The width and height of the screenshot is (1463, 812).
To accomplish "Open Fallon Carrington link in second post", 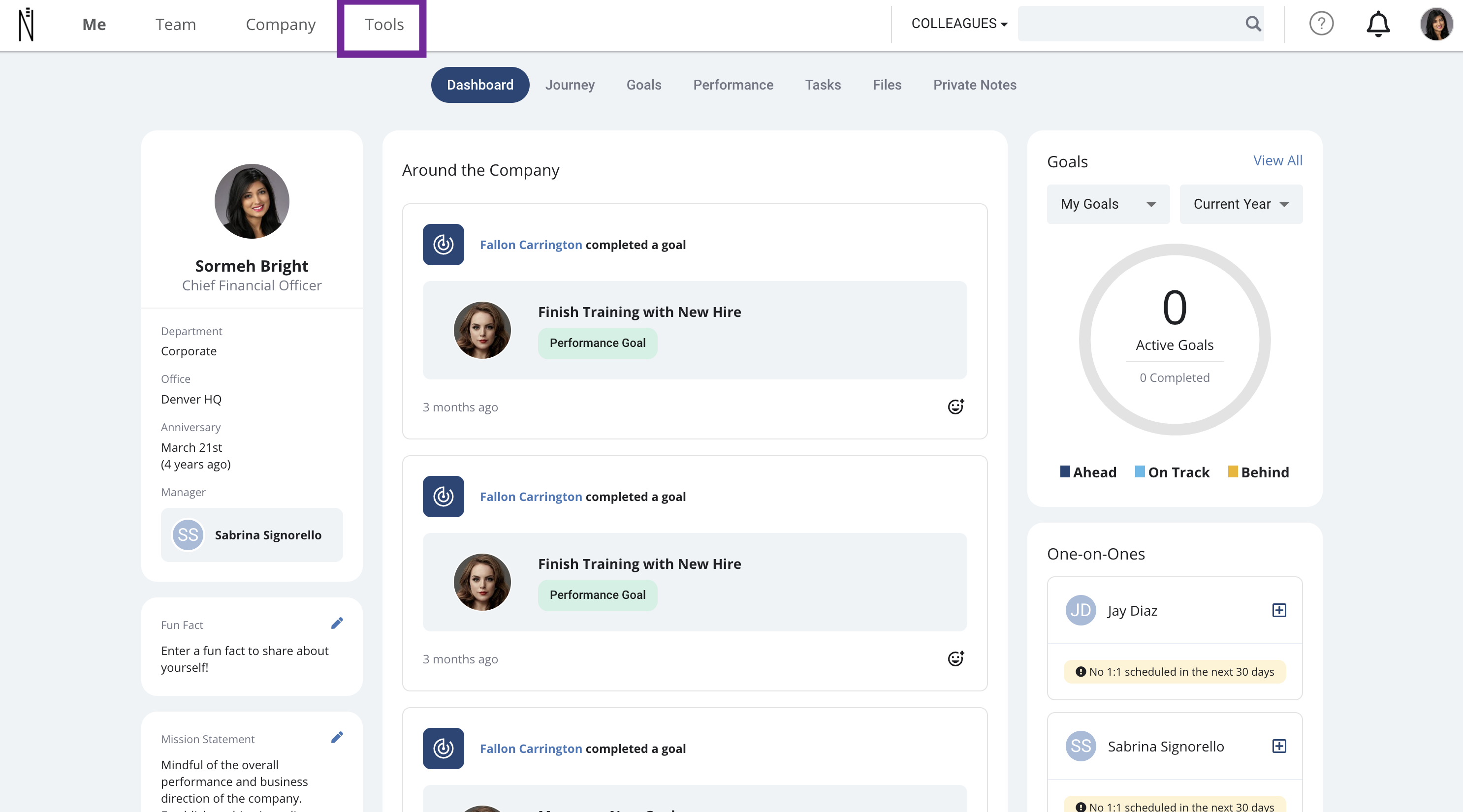I will pos(531,497).
